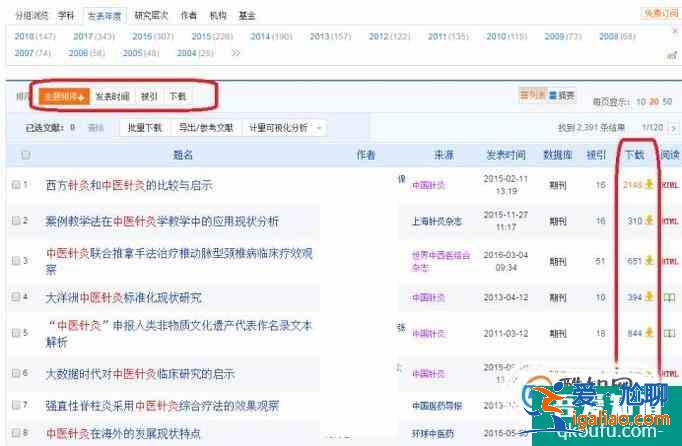Filter by year 2006
The height and width of the screenshot is (446, 682).
(87, 53)
